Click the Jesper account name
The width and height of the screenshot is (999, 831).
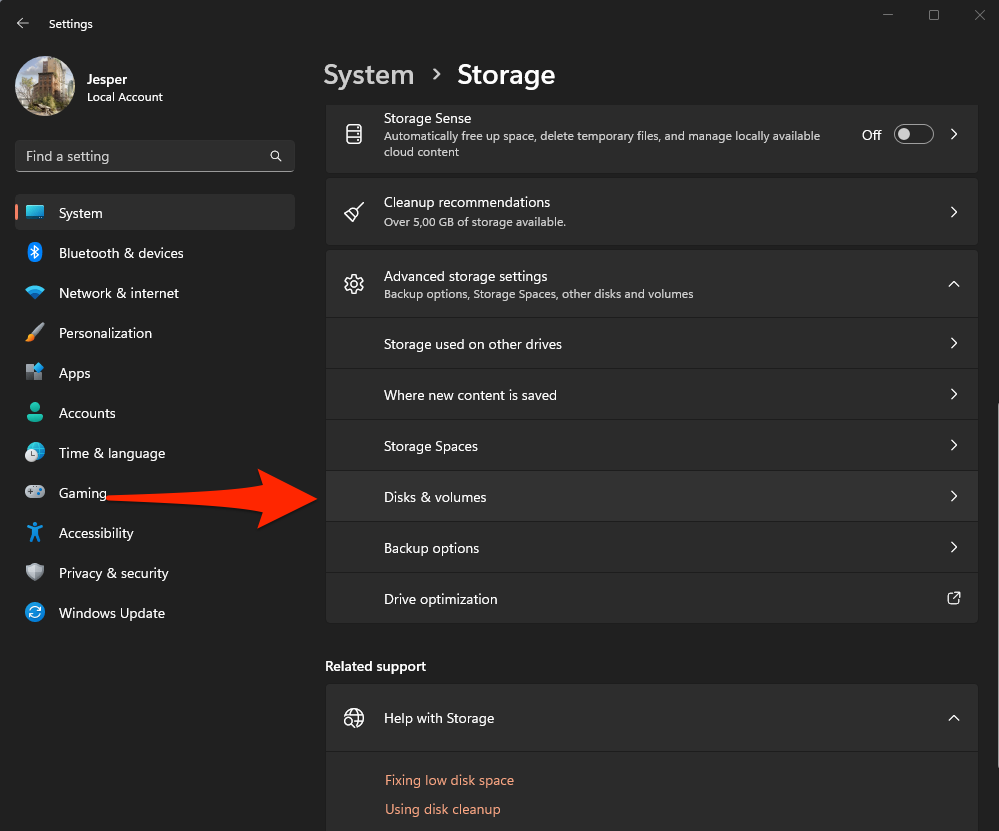[107, 79]
